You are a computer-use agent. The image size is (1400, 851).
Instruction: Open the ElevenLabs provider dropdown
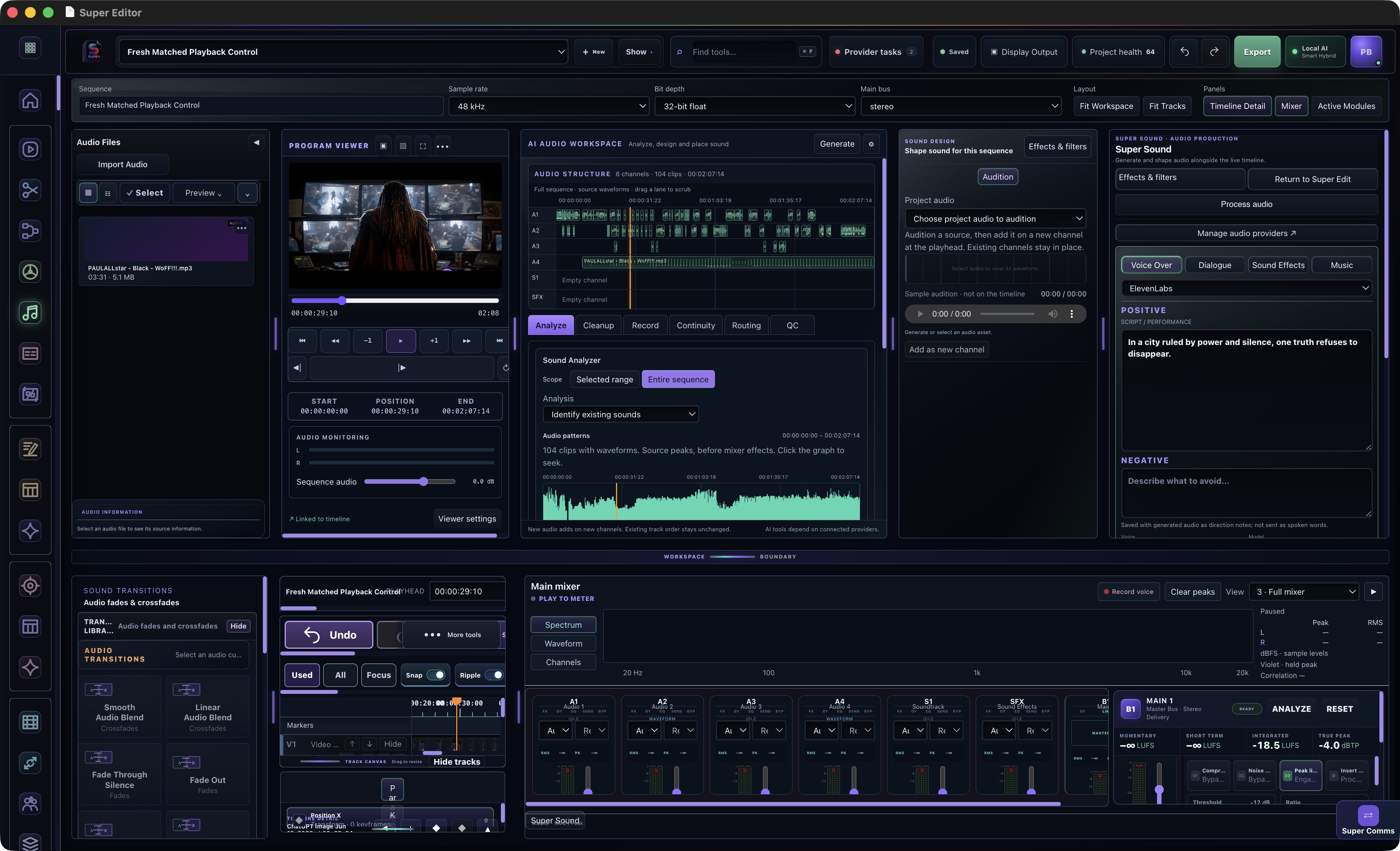[1247, 288]
